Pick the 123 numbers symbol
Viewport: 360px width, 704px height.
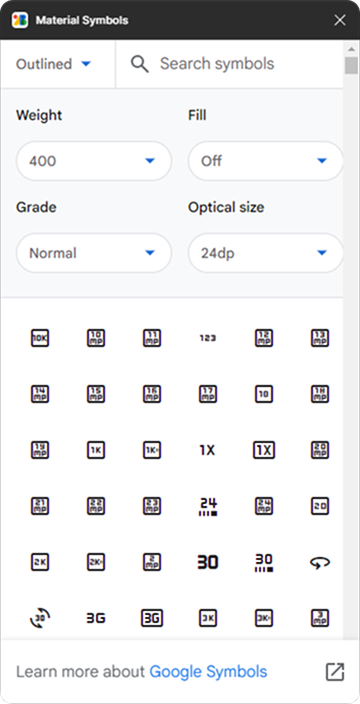pos(207,338)
